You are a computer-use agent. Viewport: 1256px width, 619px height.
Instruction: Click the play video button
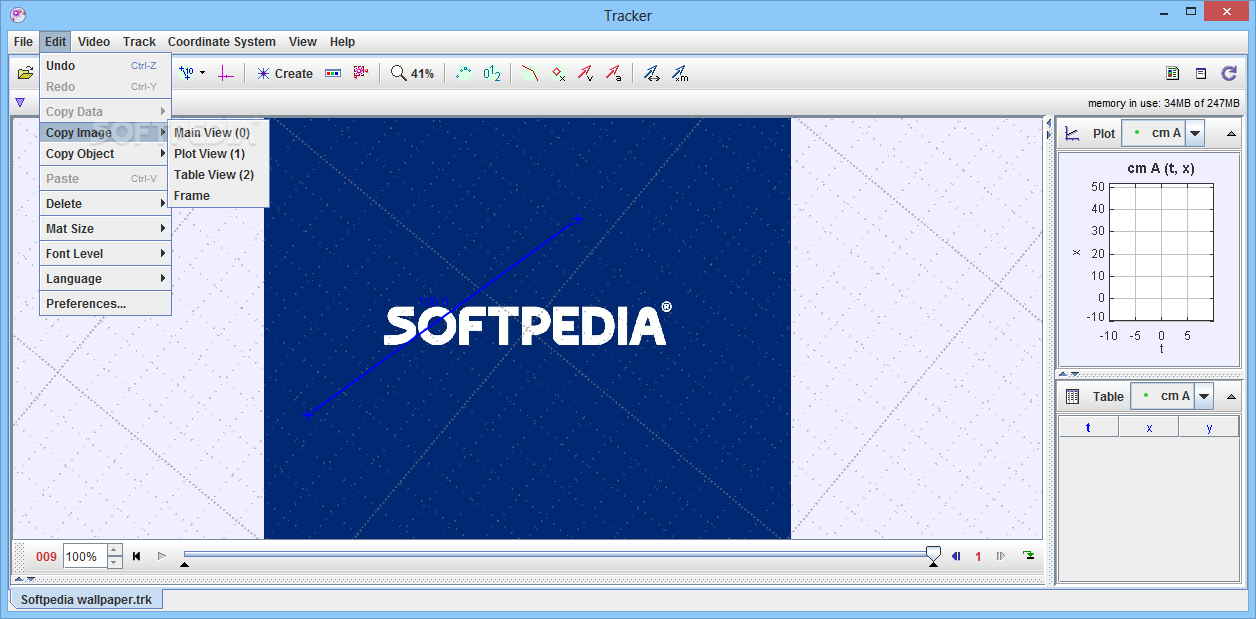click(x=162, y=556)
